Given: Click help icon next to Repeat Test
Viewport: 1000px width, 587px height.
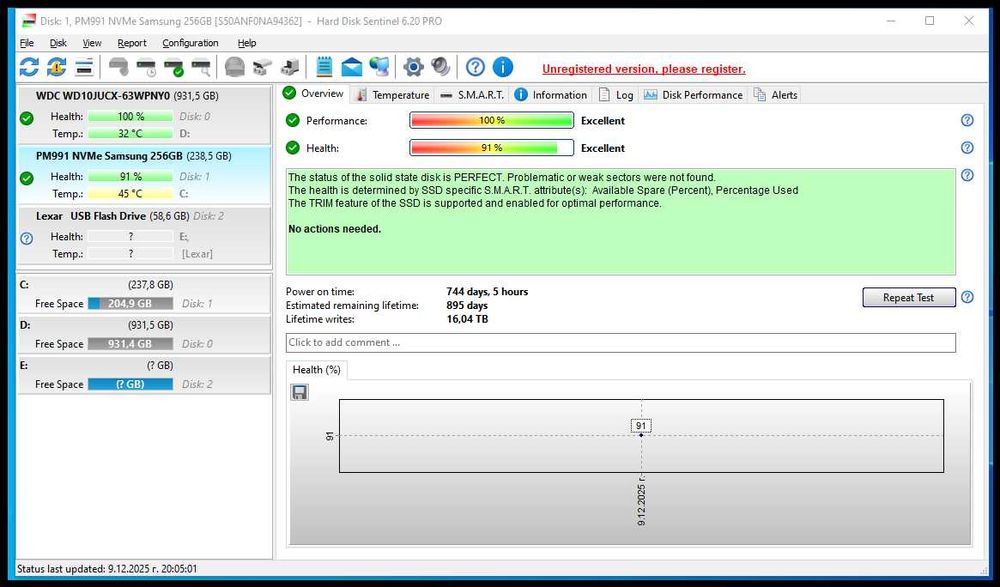Looking at the screenshot, I should 967,297.
